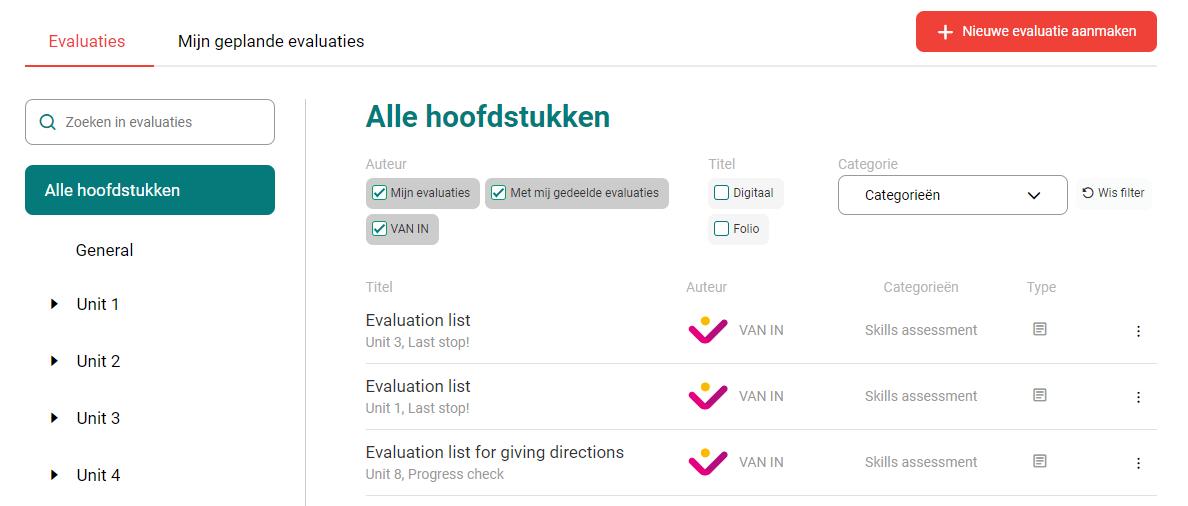Open the Categorieën dropdown

(952, 195)
